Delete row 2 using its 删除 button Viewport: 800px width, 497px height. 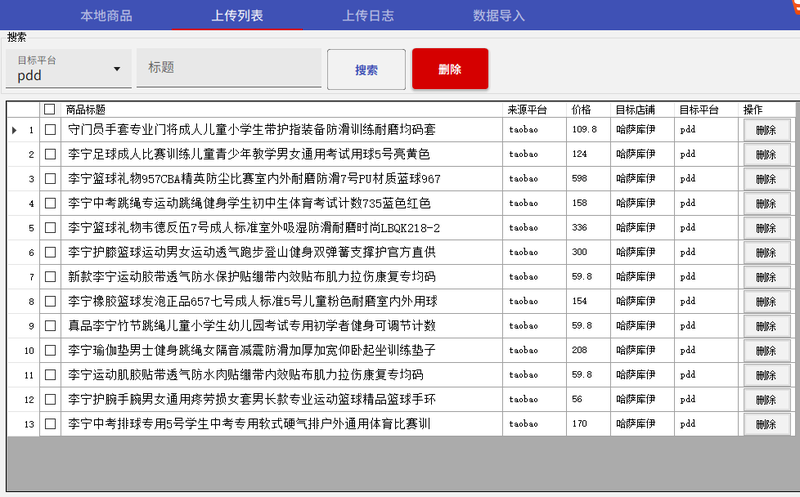point(766,155)
